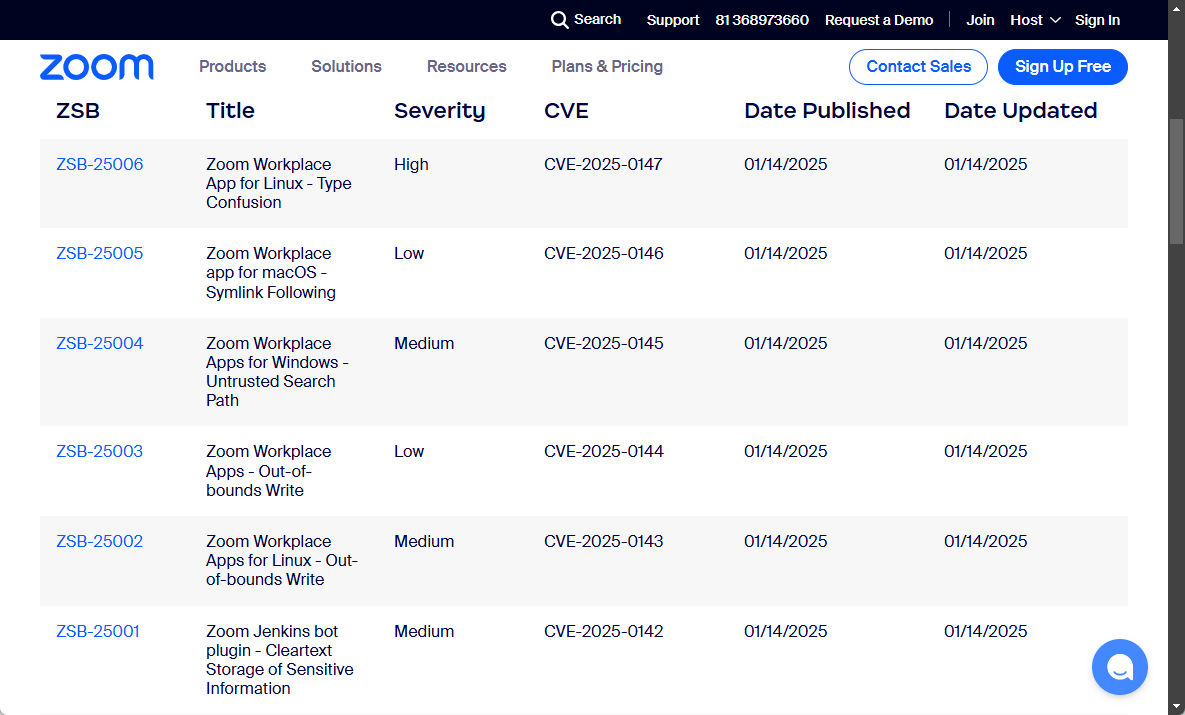Click Request a Demo
The image size is (1185, 715).
[x=879, y=20]
